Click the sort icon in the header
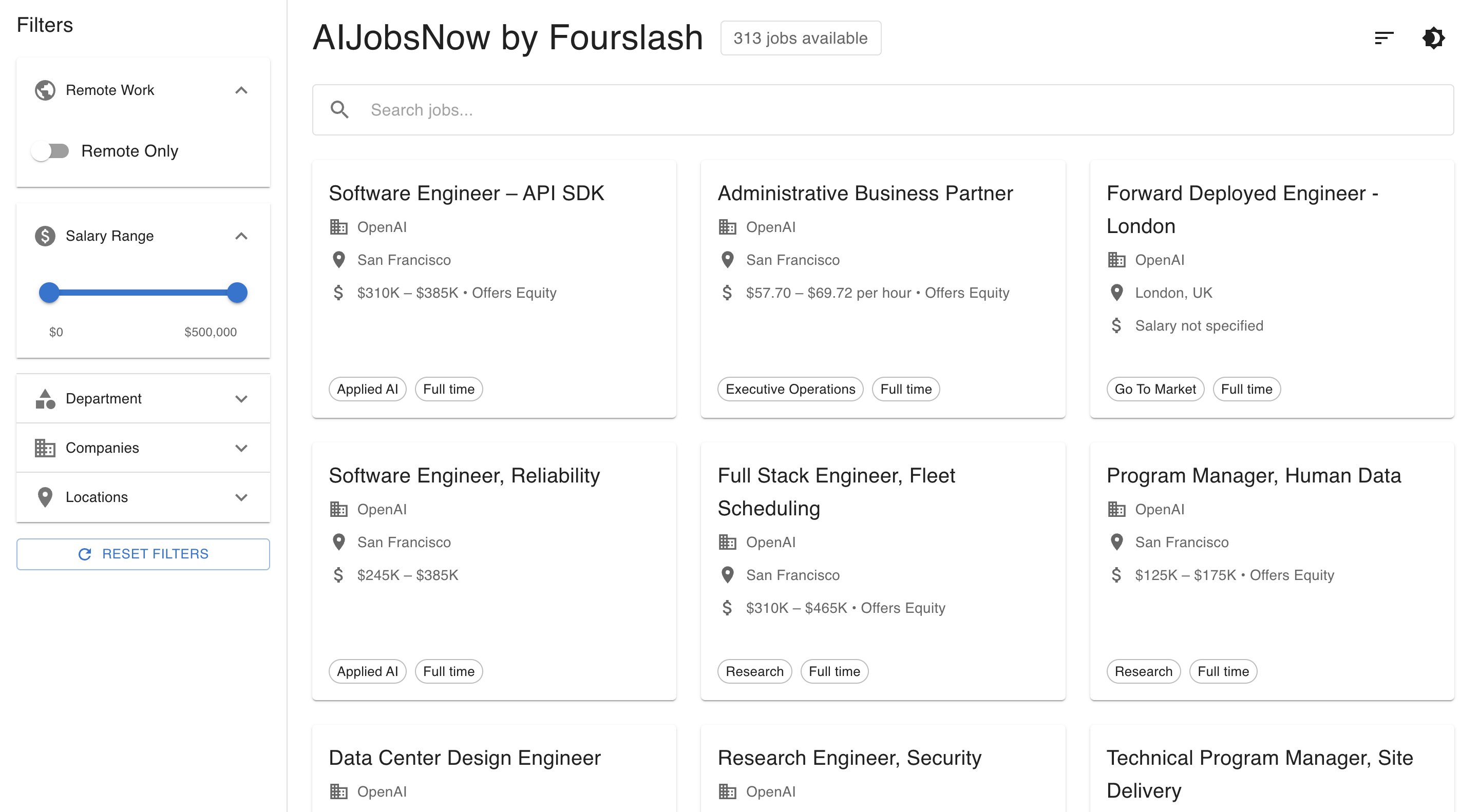The height and width of the screenshot is (812, 1479). tap(1383, 38)
